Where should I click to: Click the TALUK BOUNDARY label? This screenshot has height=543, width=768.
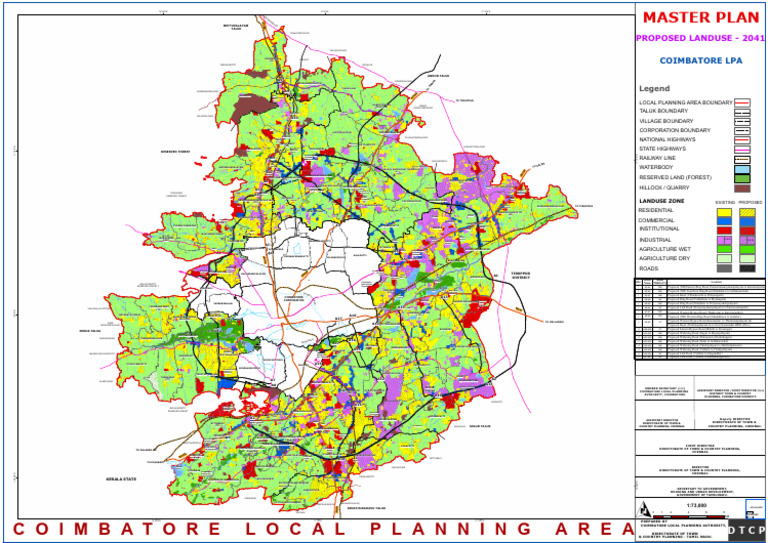point(663,112)
